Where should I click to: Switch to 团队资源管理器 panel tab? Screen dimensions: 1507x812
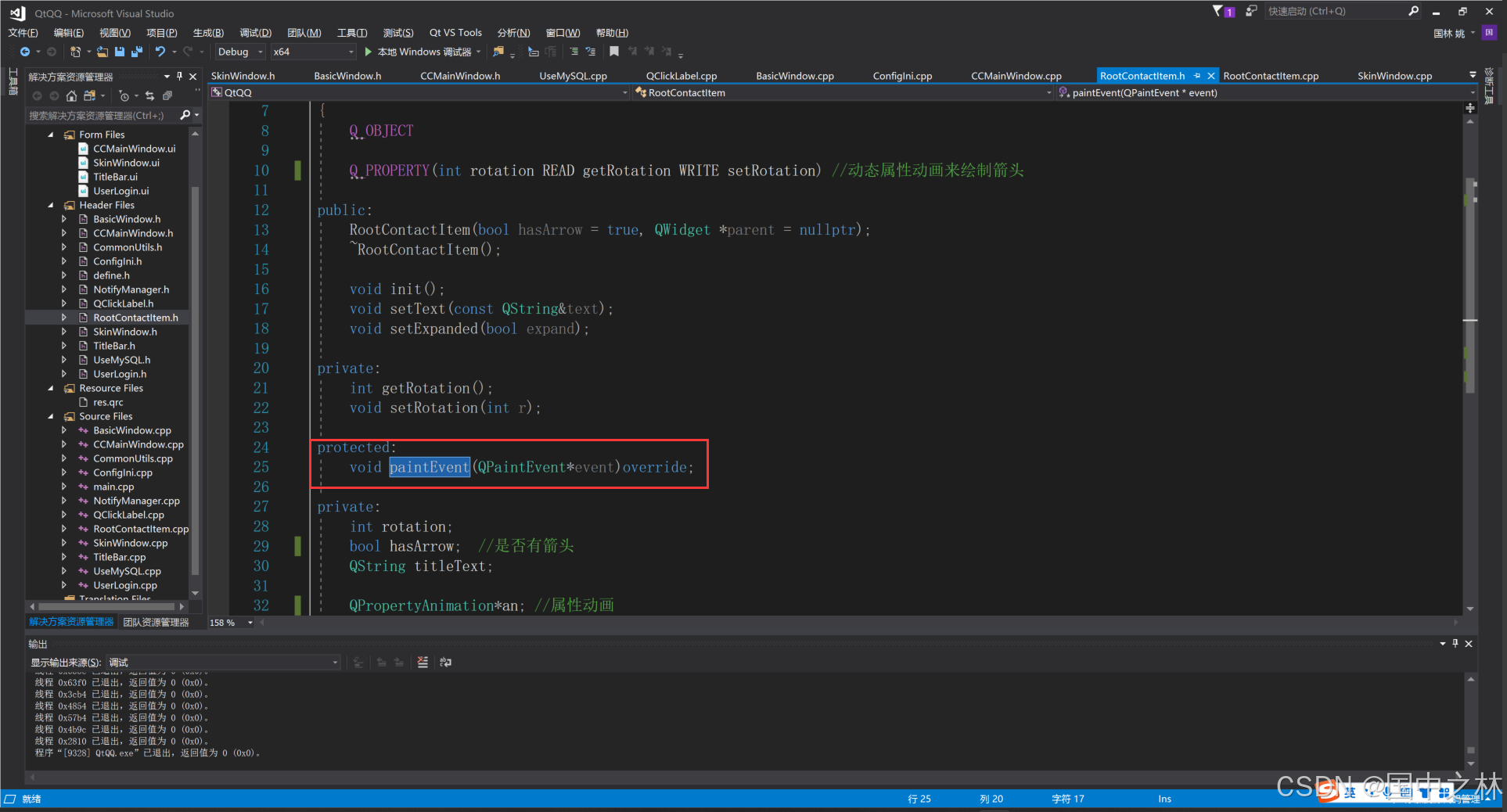click(x=156, y=622)
